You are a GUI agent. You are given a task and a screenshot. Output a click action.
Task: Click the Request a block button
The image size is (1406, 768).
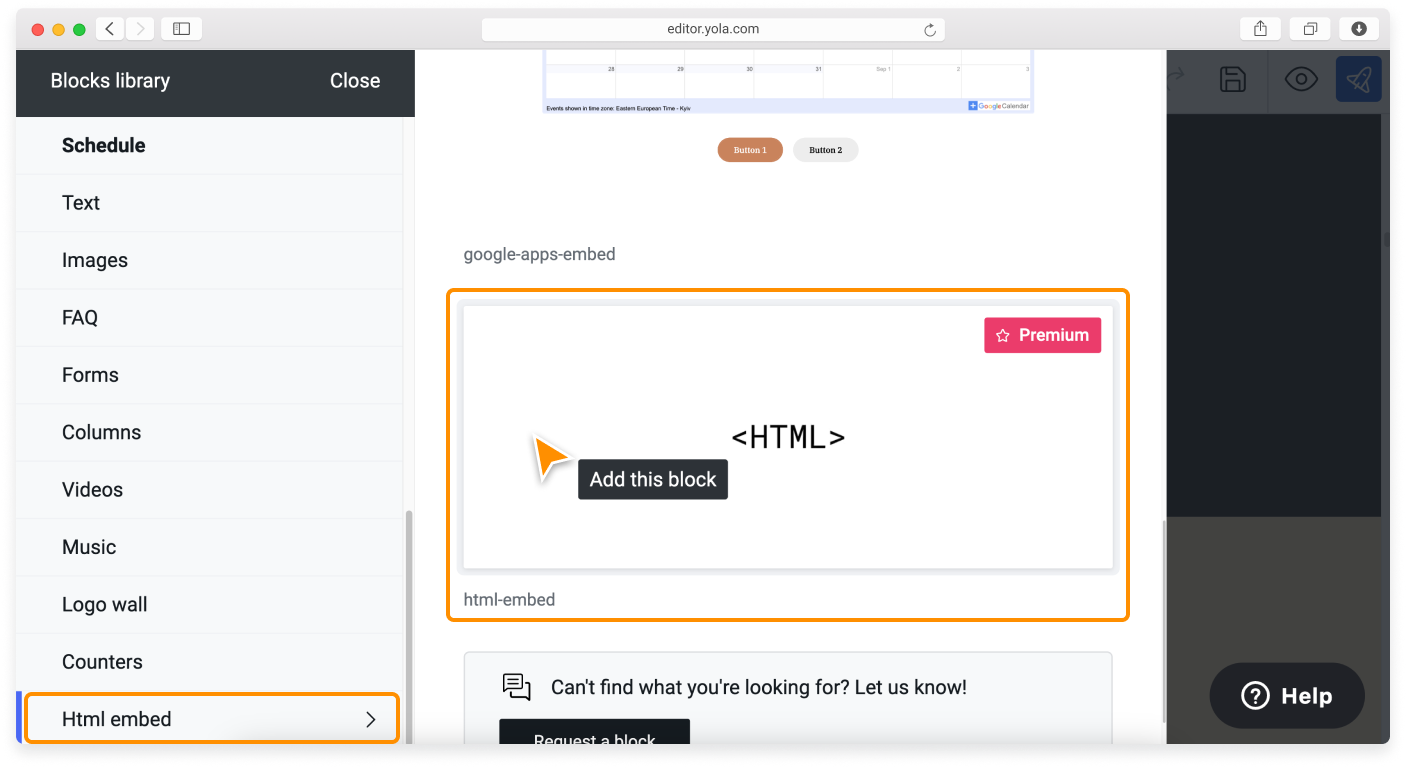(594, 737)
